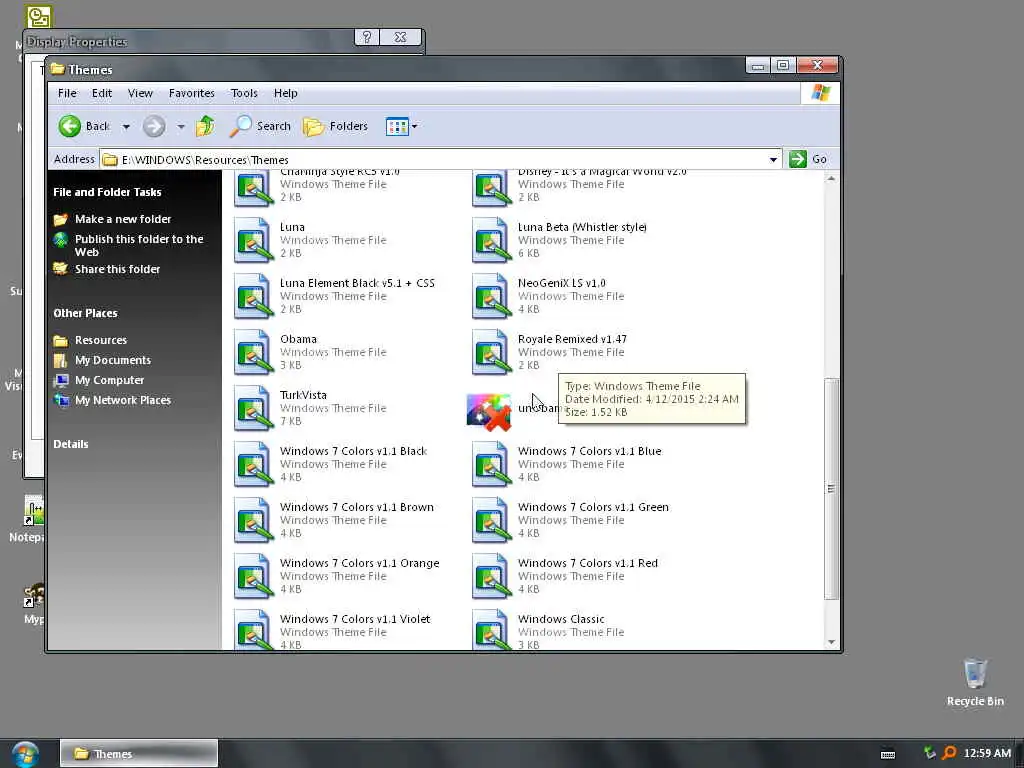Viewport: 1024px width, 768px height.
Task: Select Windows 7 Colors v1.1 Green icon
Action: (x=491, y=520)
